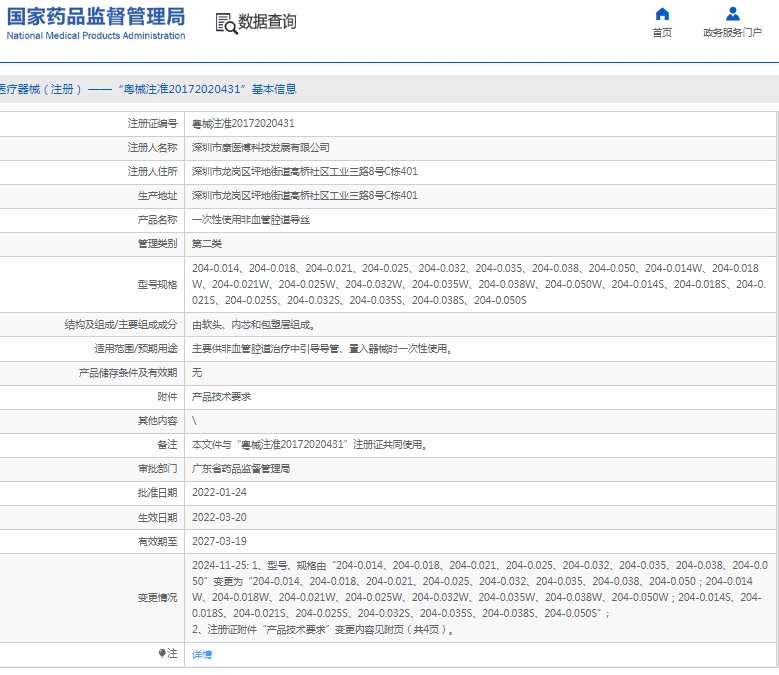
Task: Click the 审批部门 label
Action: click(157, 468)
